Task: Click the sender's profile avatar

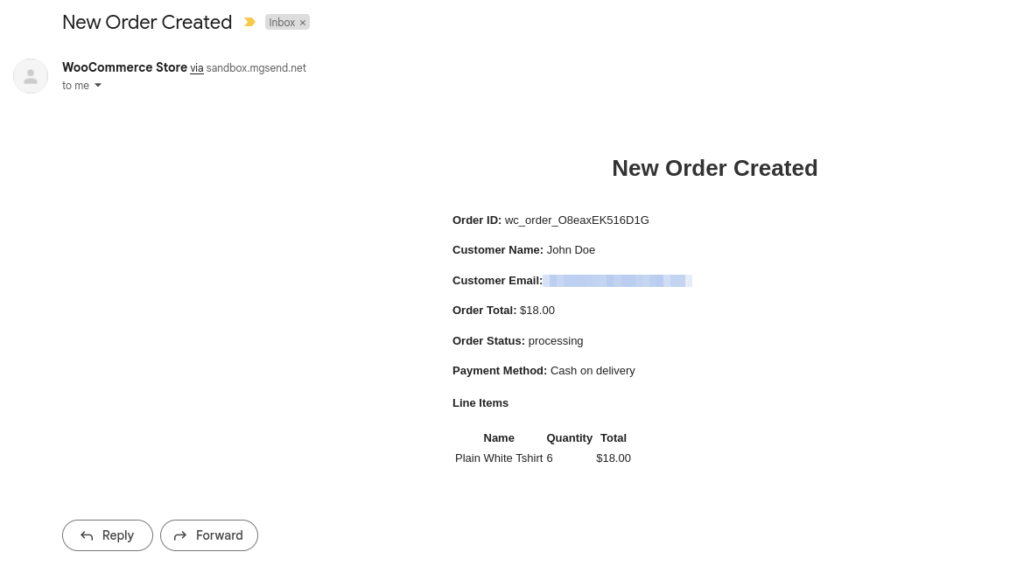Action: point(31,76)
